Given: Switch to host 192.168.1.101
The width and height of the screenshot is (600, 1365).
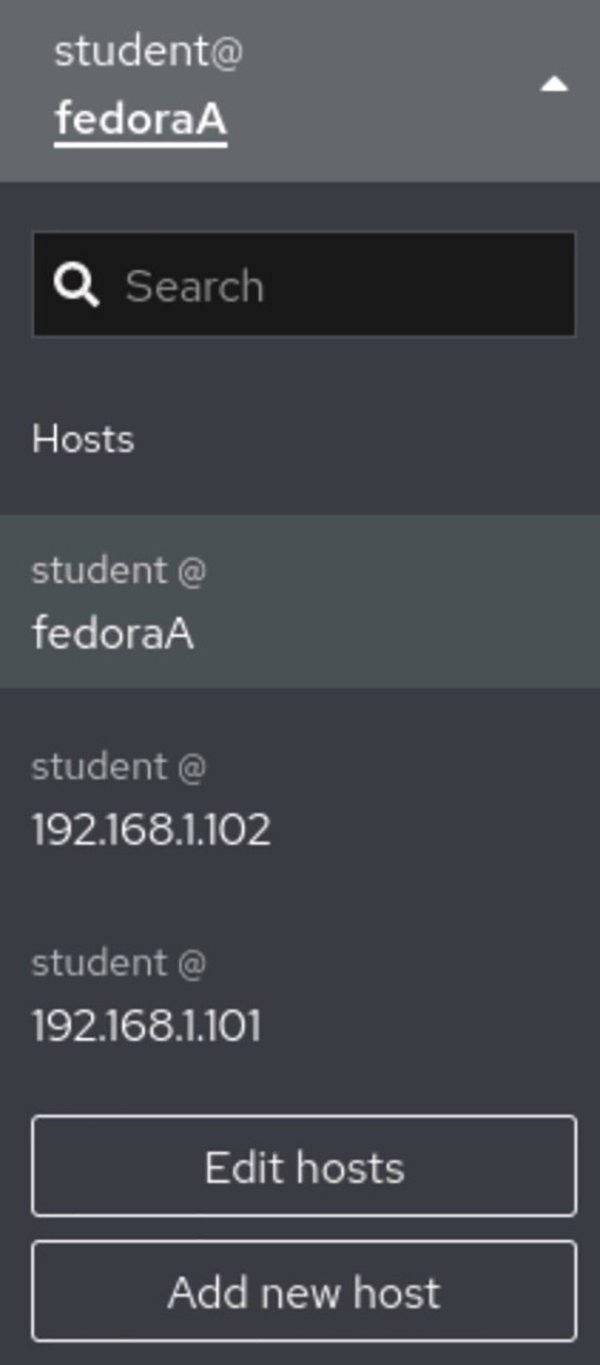Looking at the screenshot, I should 146,1025.
